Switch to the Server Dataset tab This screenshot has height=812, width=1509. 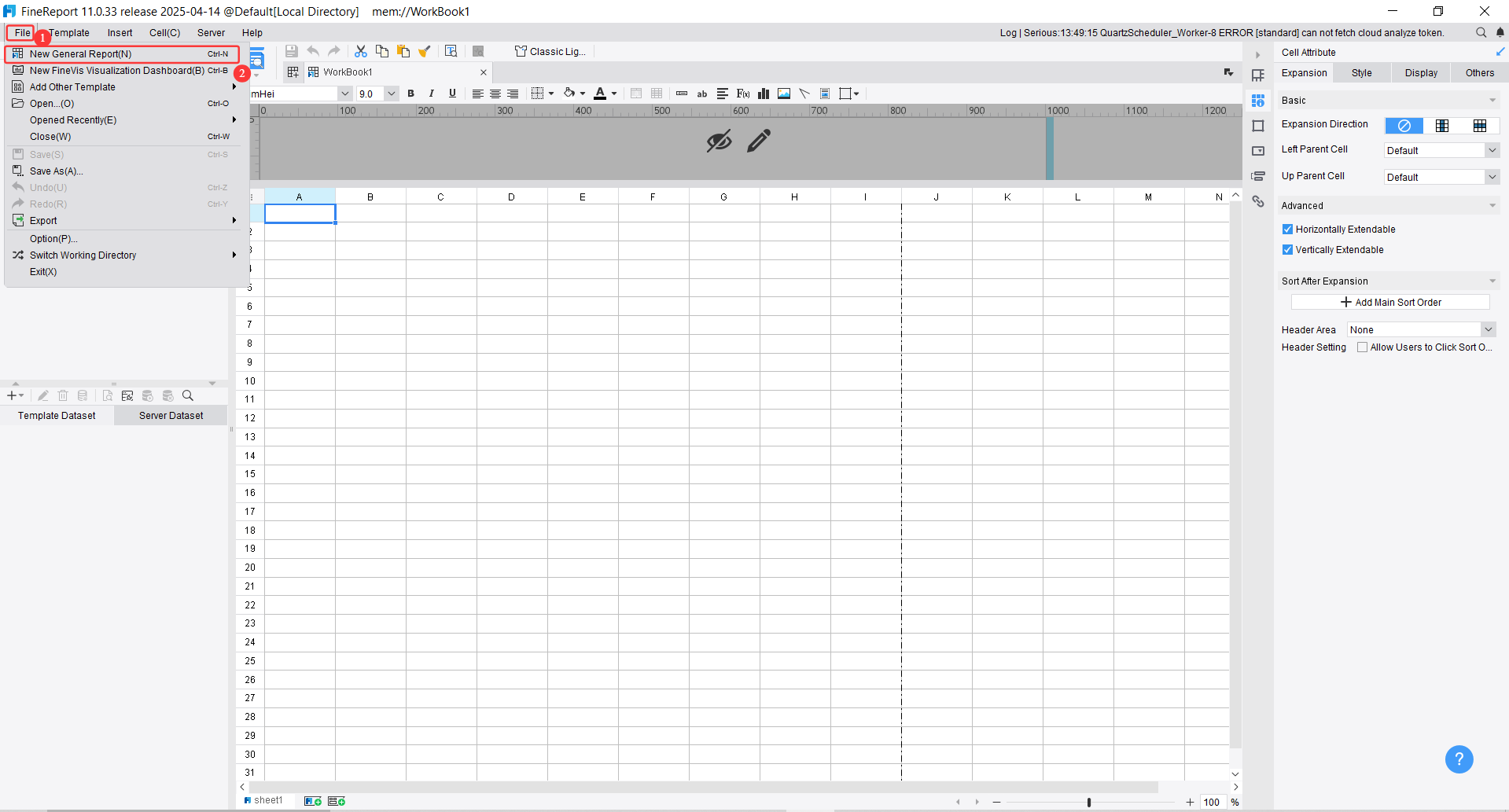pyautogui.click(x=170, y=415)
